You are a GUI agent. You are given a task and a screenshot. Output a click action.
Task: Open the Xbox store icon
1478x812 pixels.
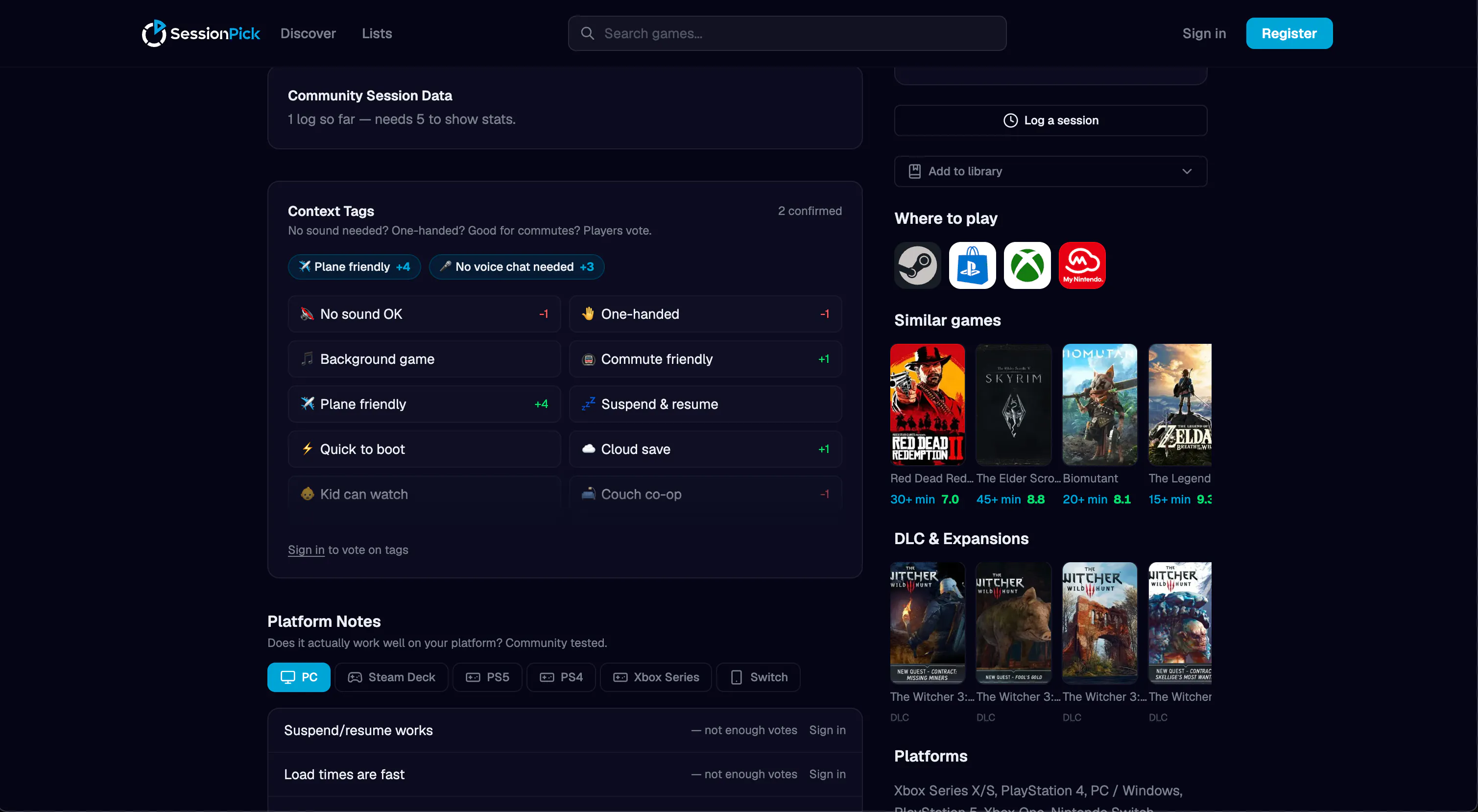pos(1027,265)
